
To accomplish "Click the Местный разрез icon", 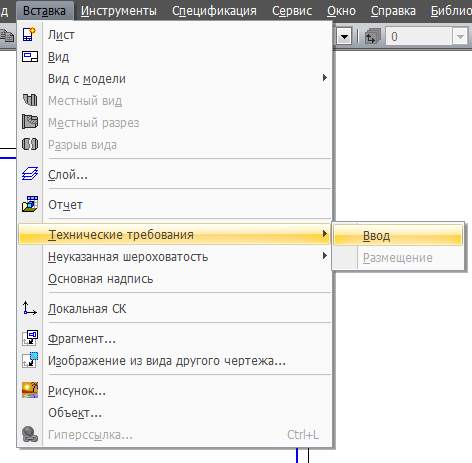I will click(x=30, y=122).
